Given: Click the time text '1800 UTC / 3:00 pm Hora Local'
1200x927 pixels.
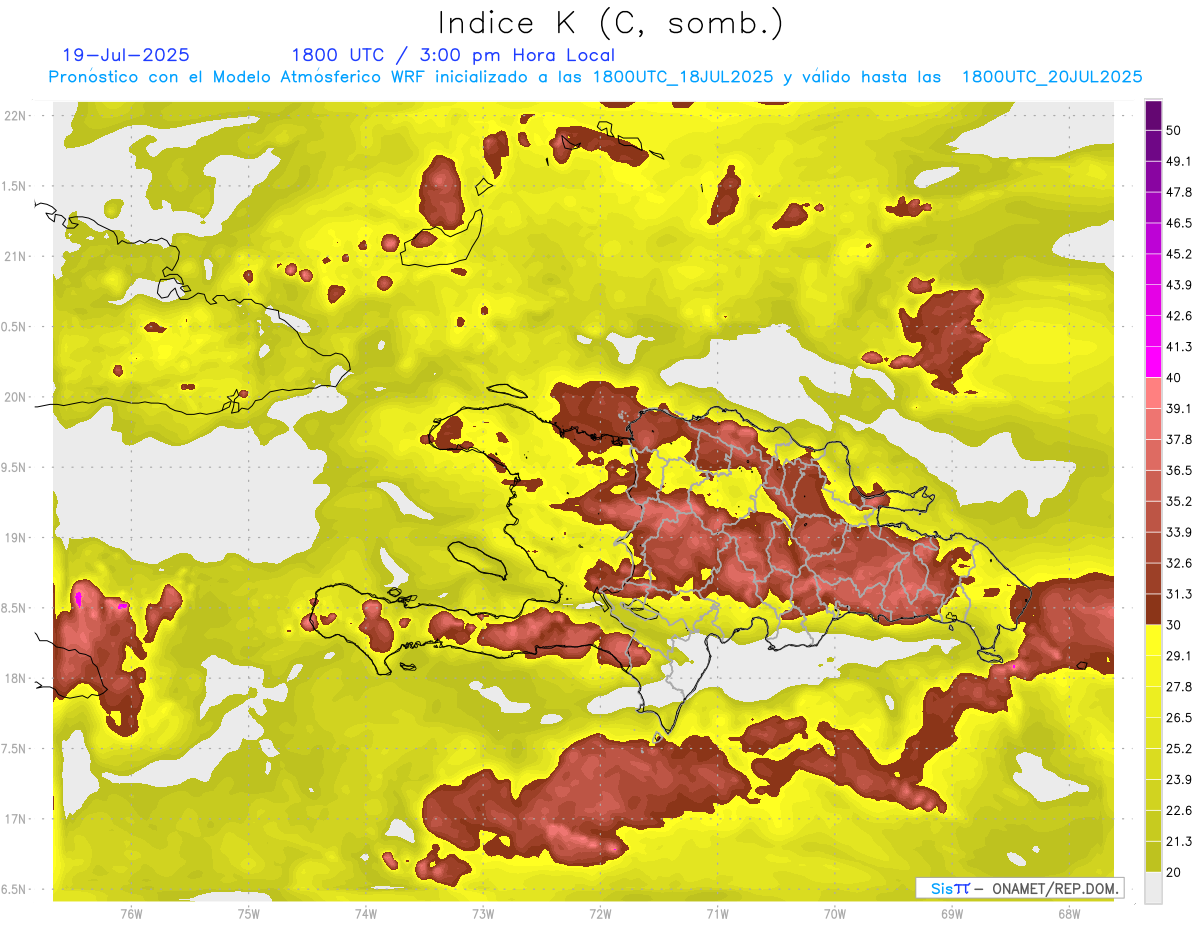Looking at the screenshot, I should (x=453, y=55).
